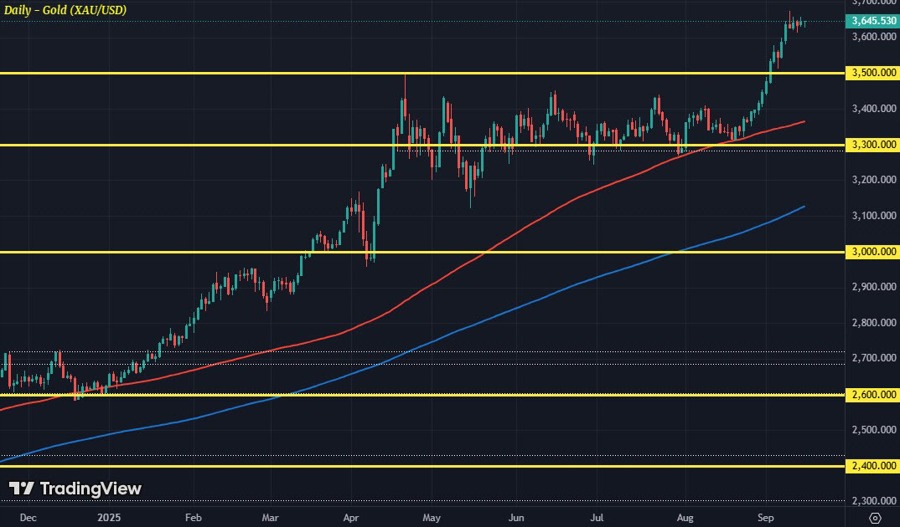The width and height of the screenshot is (900, 527).
Task: Click the 3,200.000 price axis label
Action: [874, 180]
